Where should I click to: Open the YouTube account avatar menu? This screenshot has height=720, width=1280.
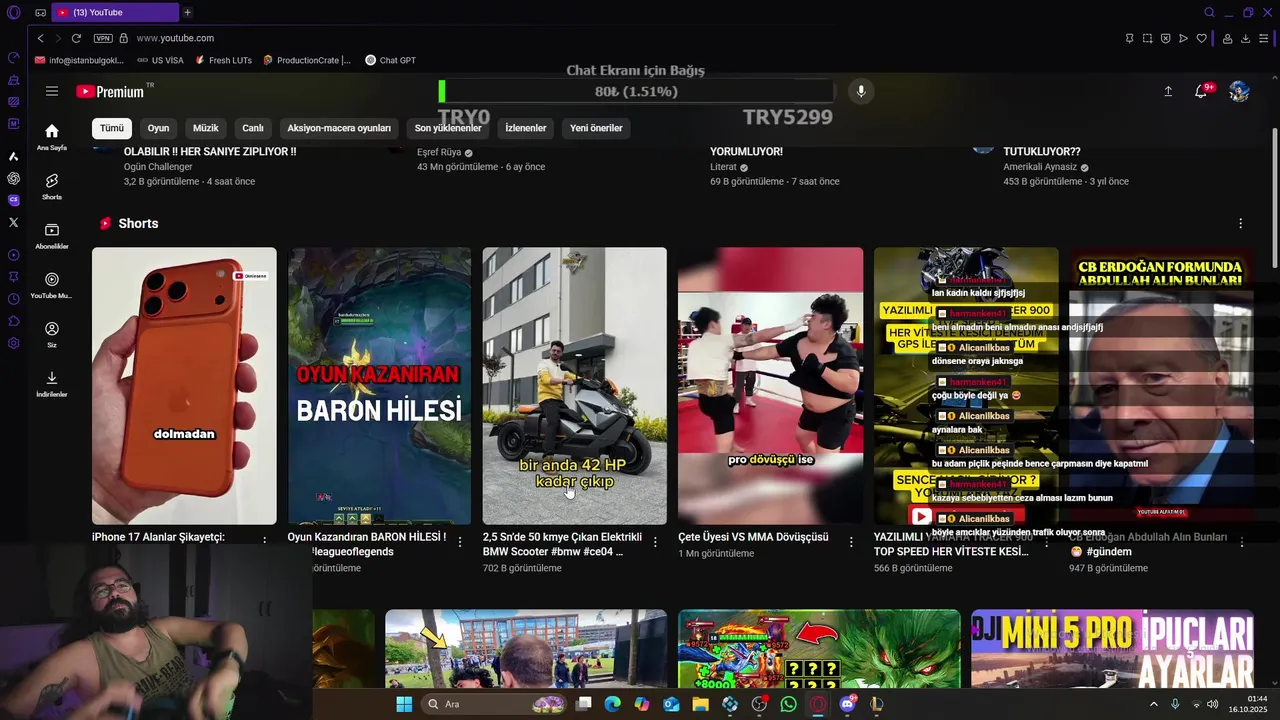[1239, 91]
